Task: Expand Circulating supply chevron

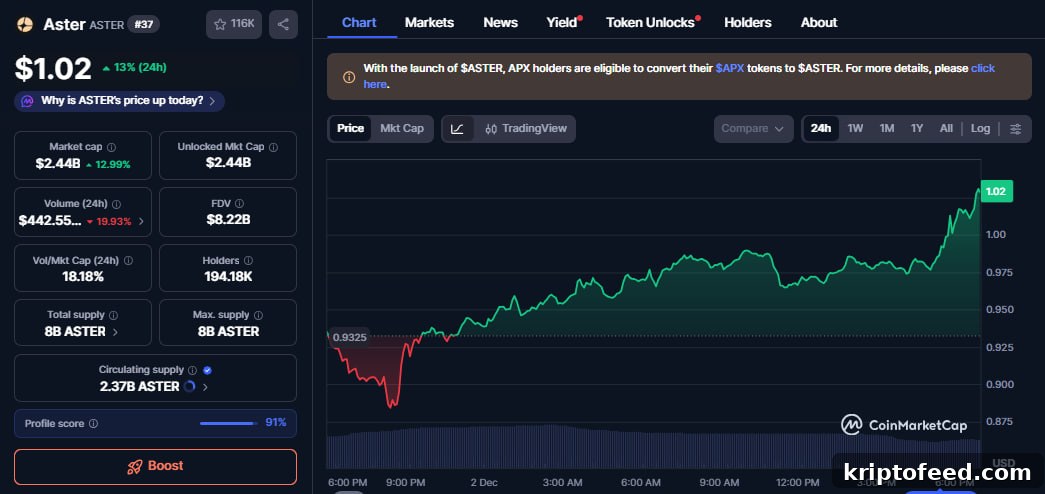Action: (205, 387)
